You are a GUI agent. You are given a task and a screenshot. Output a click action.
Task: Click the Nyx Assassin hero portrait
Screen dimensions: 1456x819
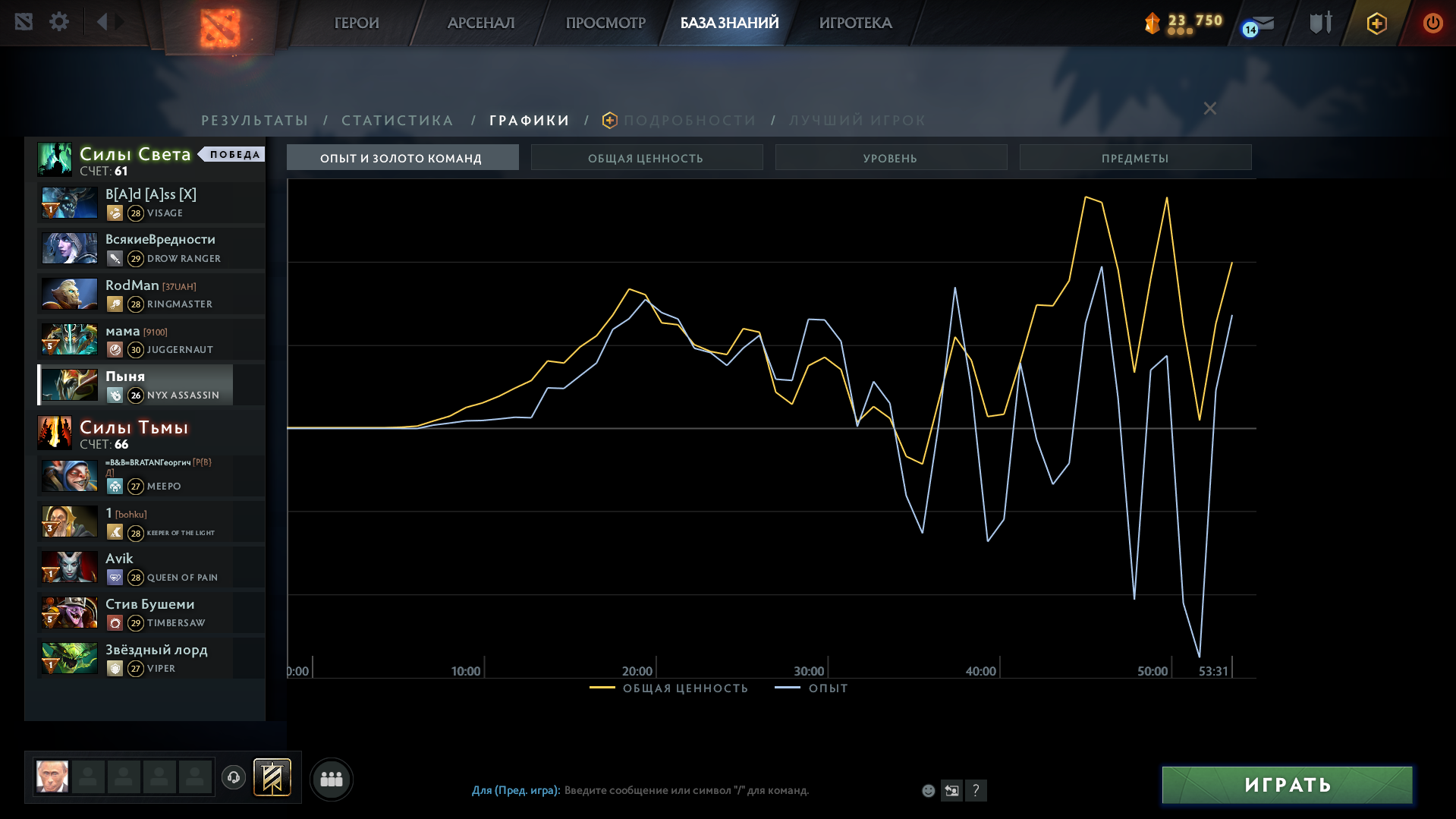tap(69, 385)
